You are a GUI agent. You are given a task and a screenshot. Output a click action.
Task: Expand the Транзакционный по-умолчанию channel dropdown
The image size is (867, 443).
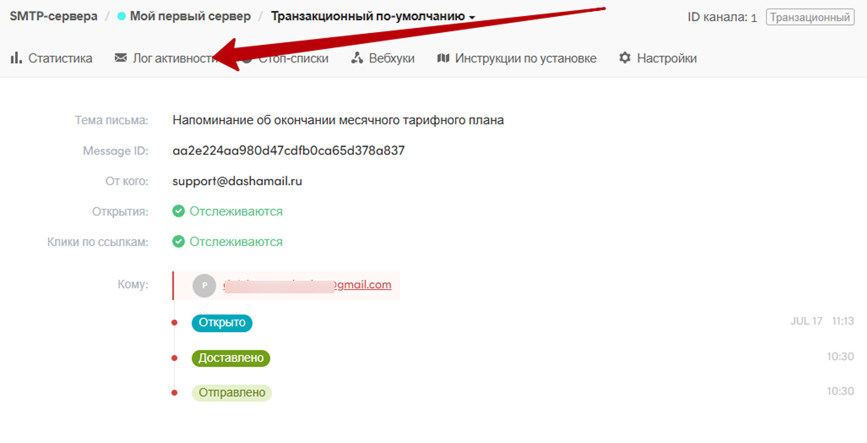click(x=472, y=17)
